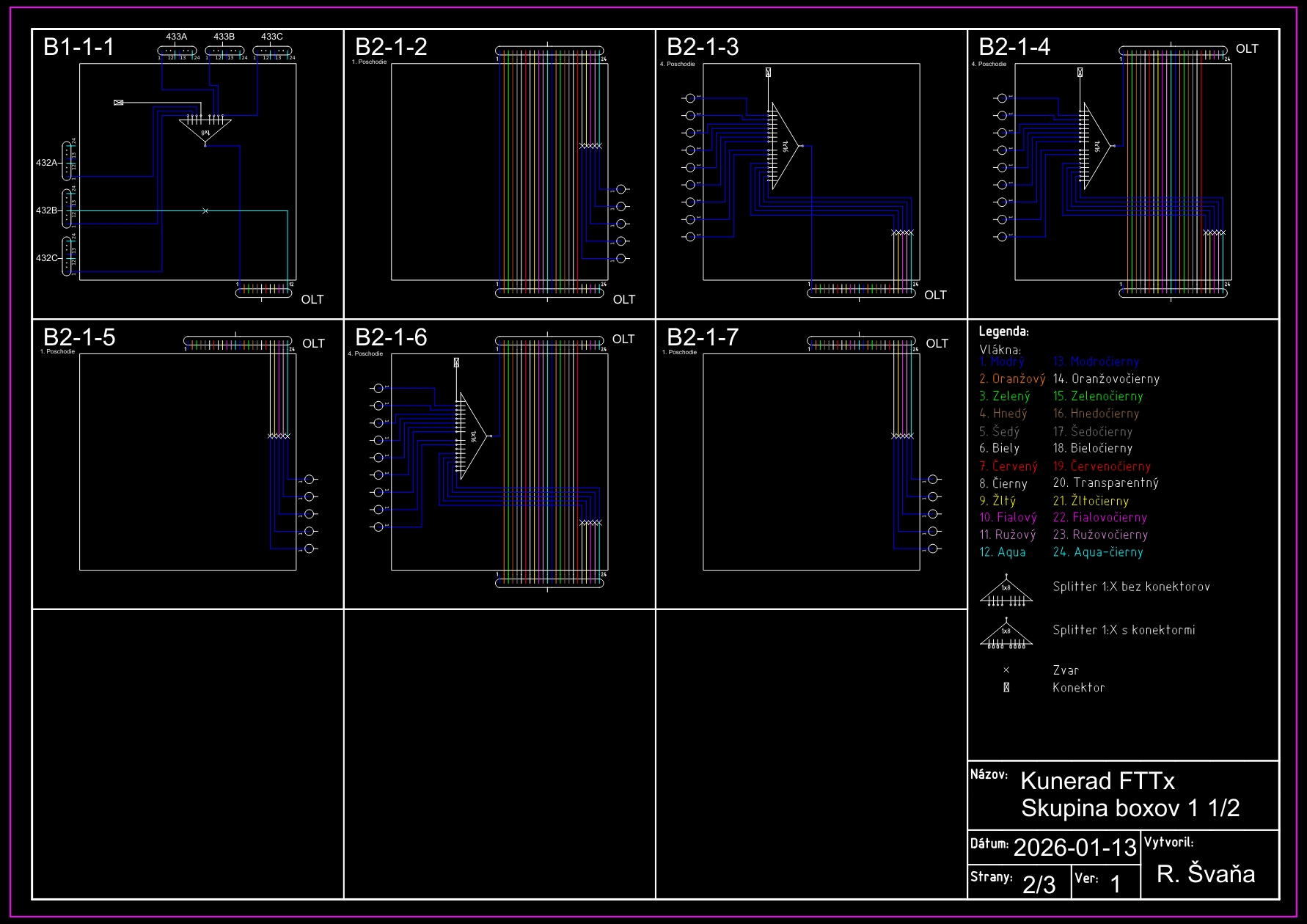Click the 'Kunerad FTTx' title text

pos(1097,781)
